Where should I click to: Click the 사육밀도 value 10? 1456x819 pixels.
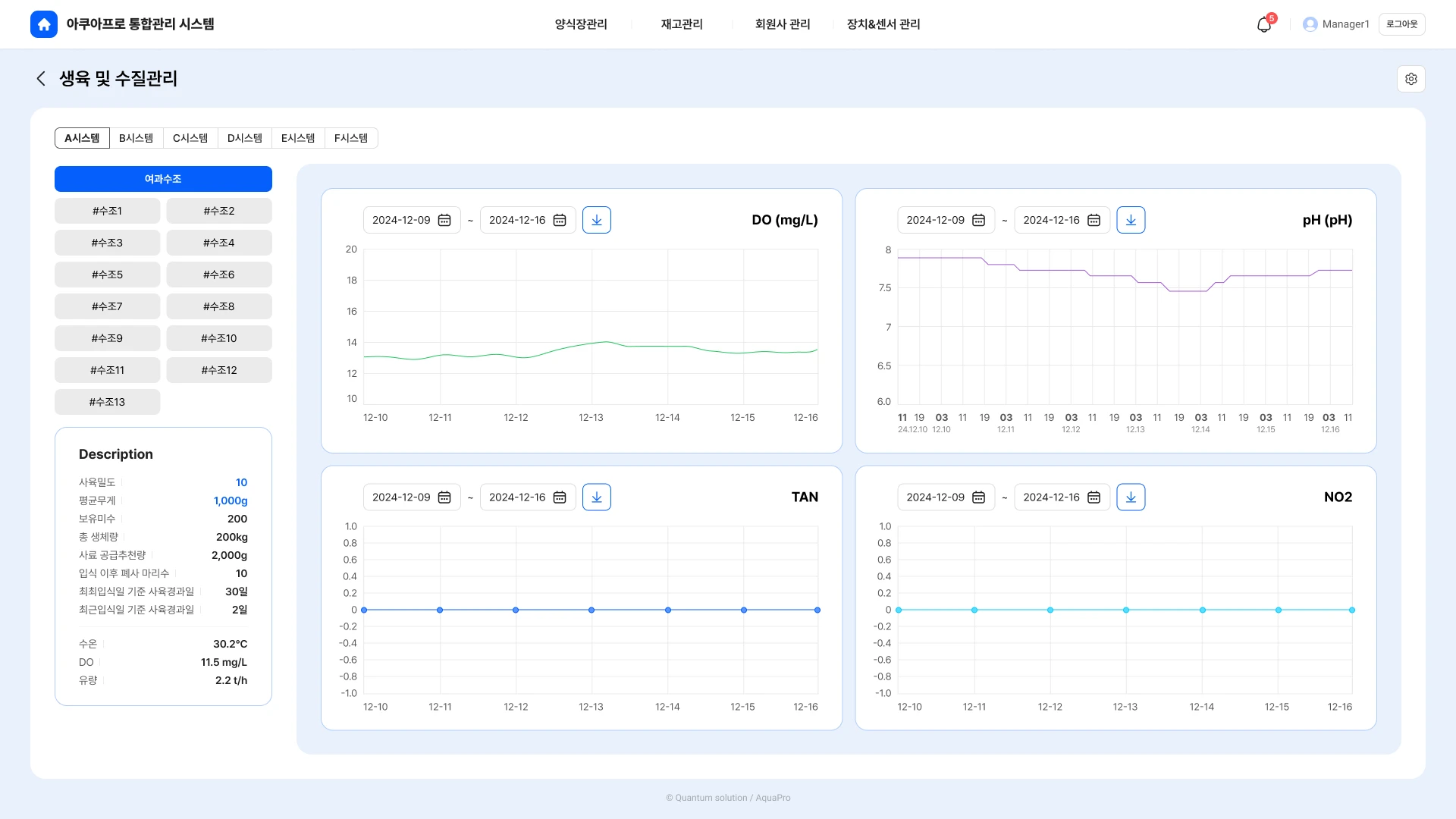pos(241,482)
